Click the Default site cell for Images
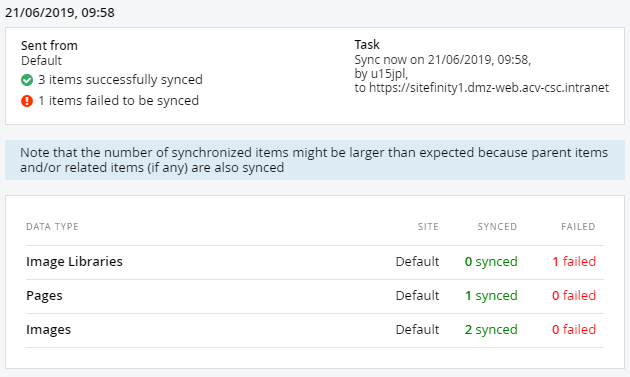630x377 pixels. 417,330
